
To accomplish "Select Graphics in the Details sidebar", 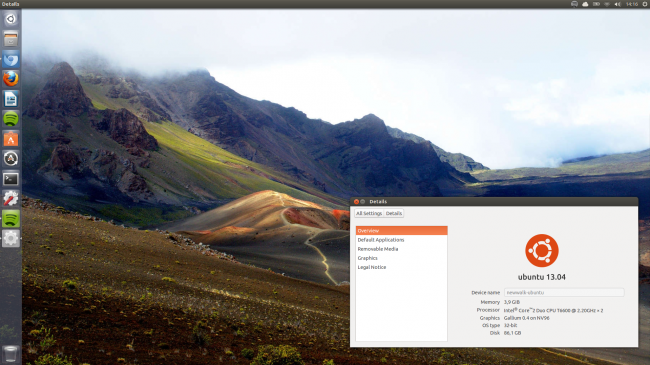I will (401, 258).
